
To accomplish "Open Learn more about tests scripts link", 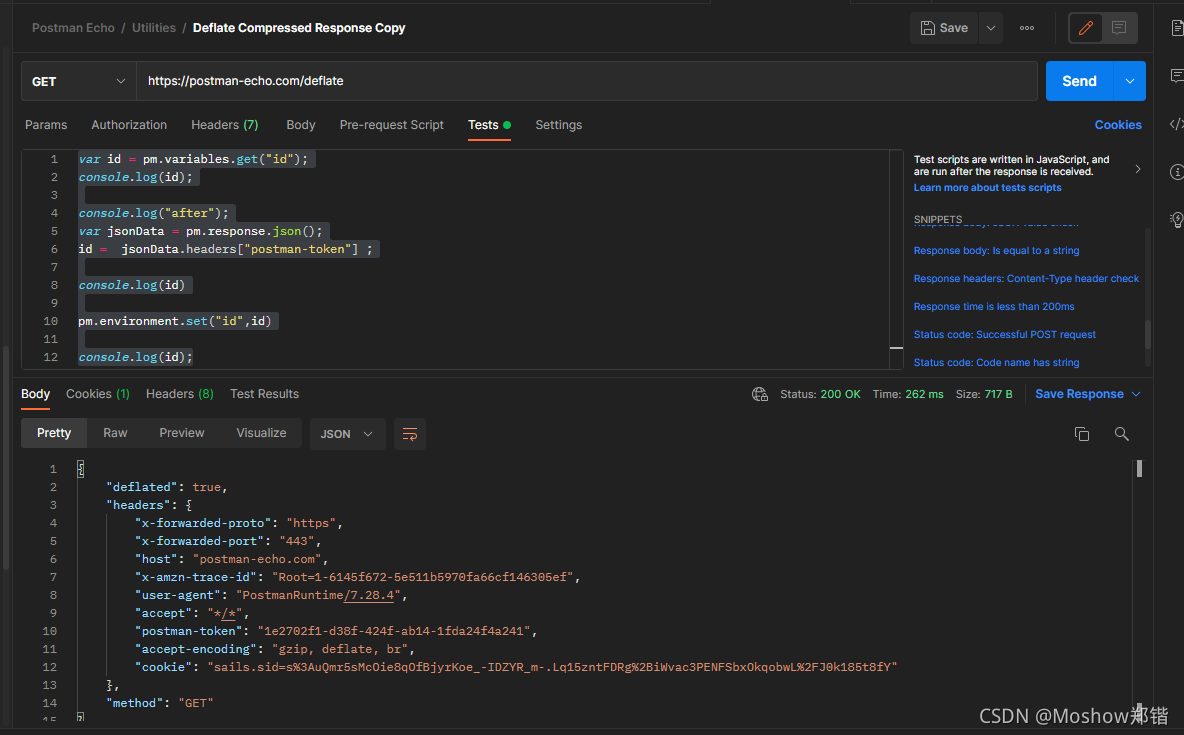I will coord(987,187).
